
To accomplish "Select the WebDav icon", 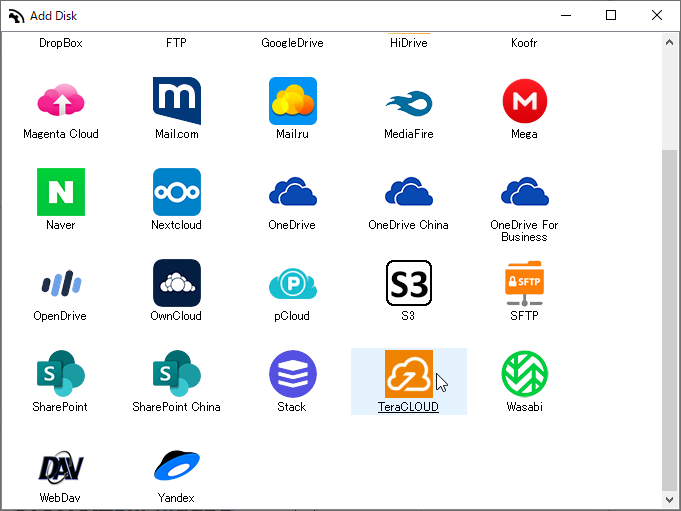I will (x=61, y=465).
